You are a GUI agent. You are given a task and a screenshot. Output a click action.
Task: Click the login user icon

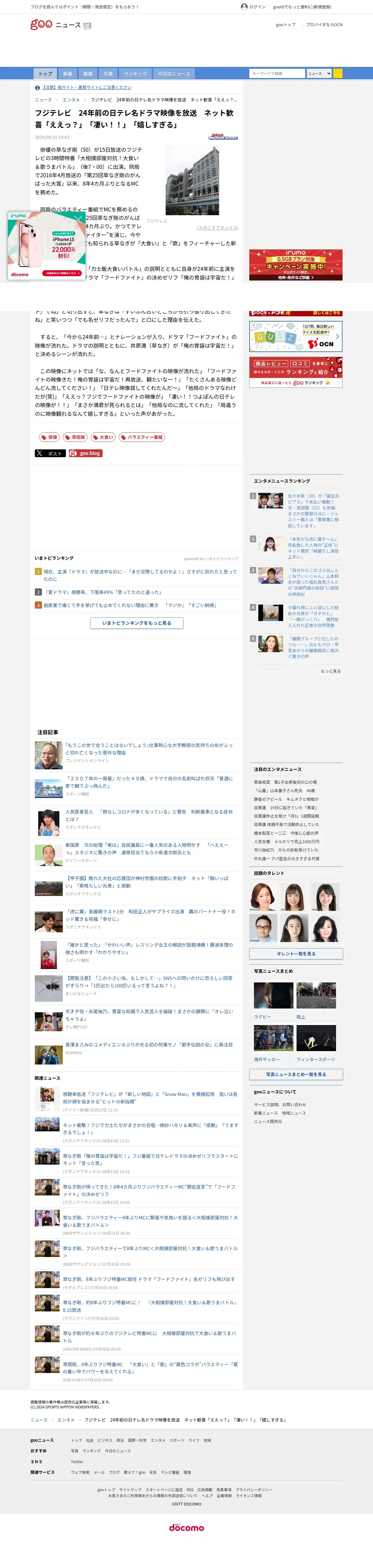click(x=244, y=7)
